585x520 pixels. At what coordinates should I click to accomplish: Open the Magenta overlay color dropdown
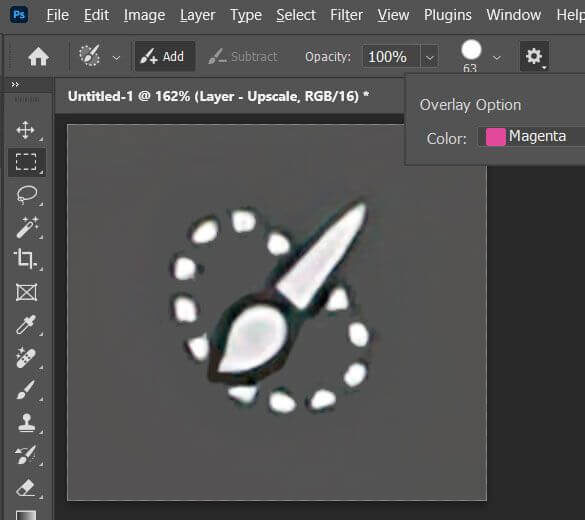coord(532,137)
